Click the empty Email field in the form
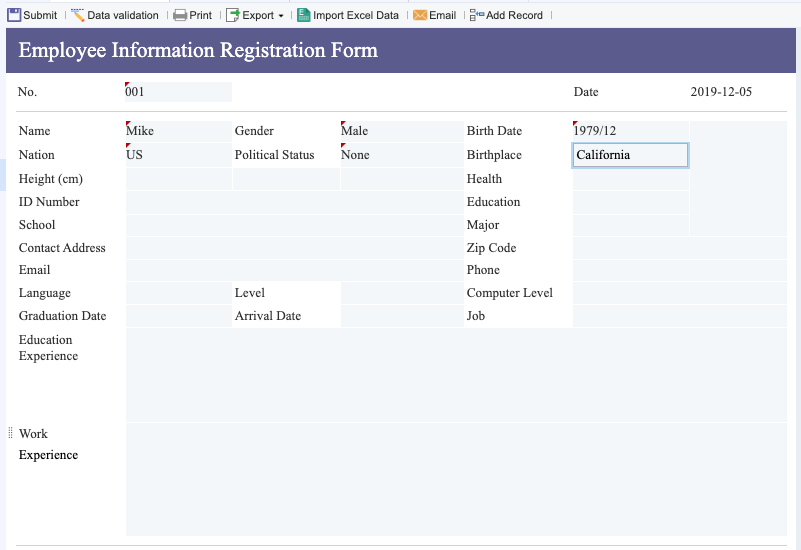The width and height of the screenshot is (801, 550). click(x=294, y=271)
